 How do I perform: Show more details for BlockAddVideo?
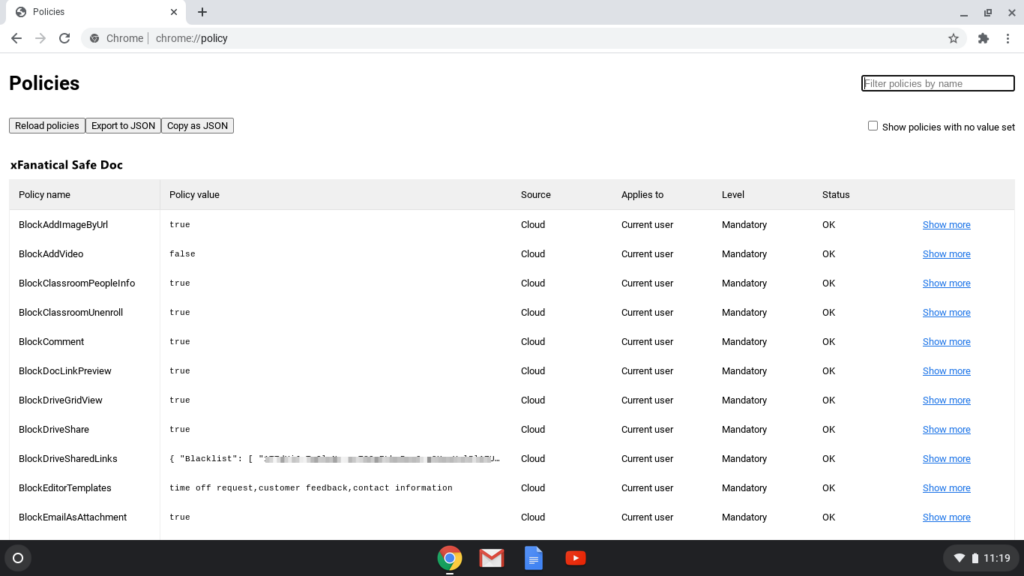[946, 254]
